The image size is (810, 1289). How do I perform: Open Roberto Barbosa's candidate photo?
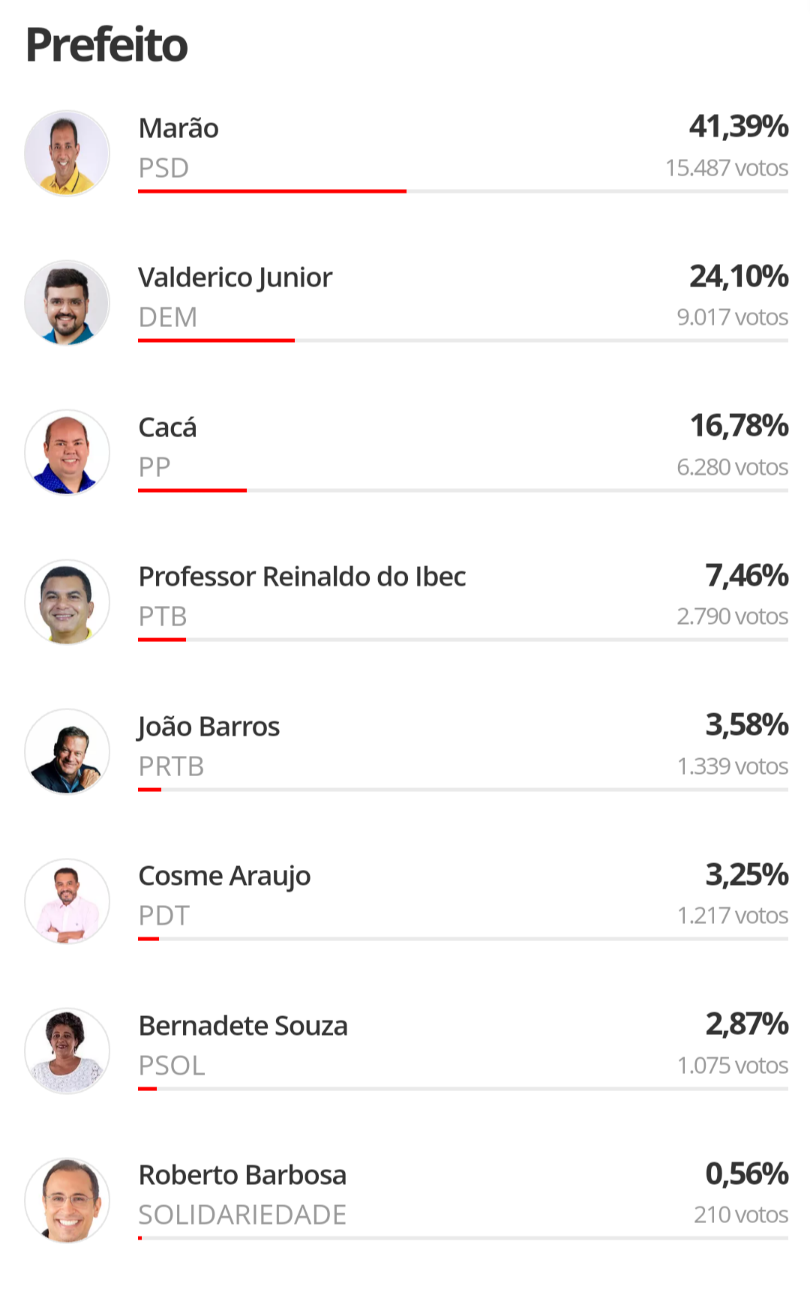pos(67,1200)
